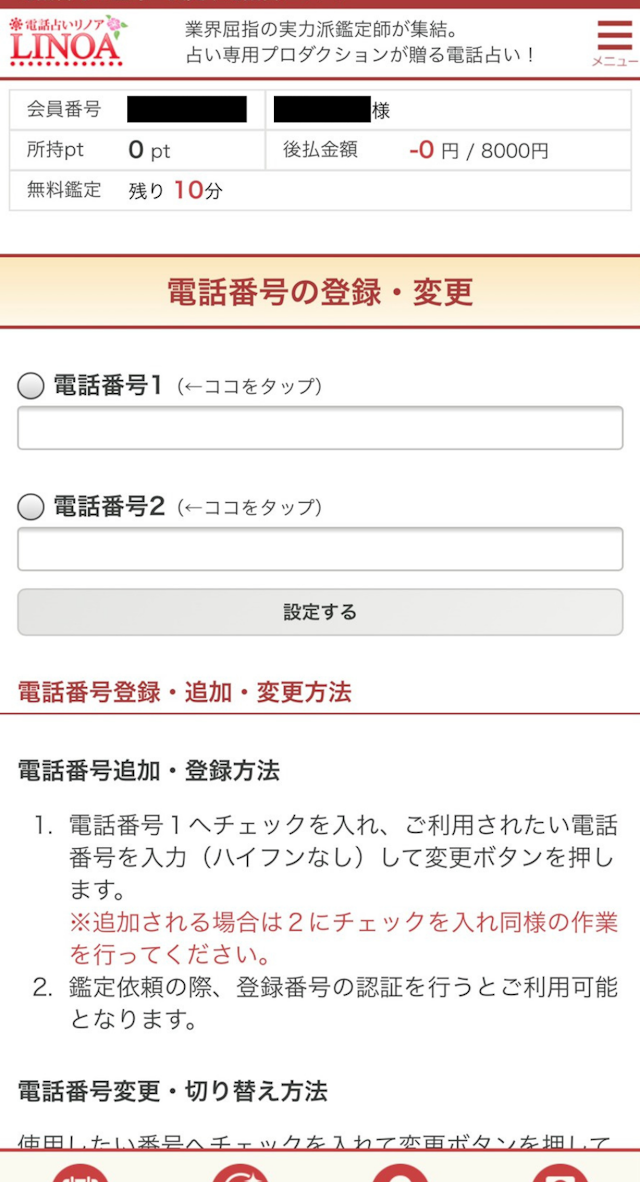Screen dimensions: 640x1182
Task: Select the 電話番号2 radio button
Action: tap(31, 507)
